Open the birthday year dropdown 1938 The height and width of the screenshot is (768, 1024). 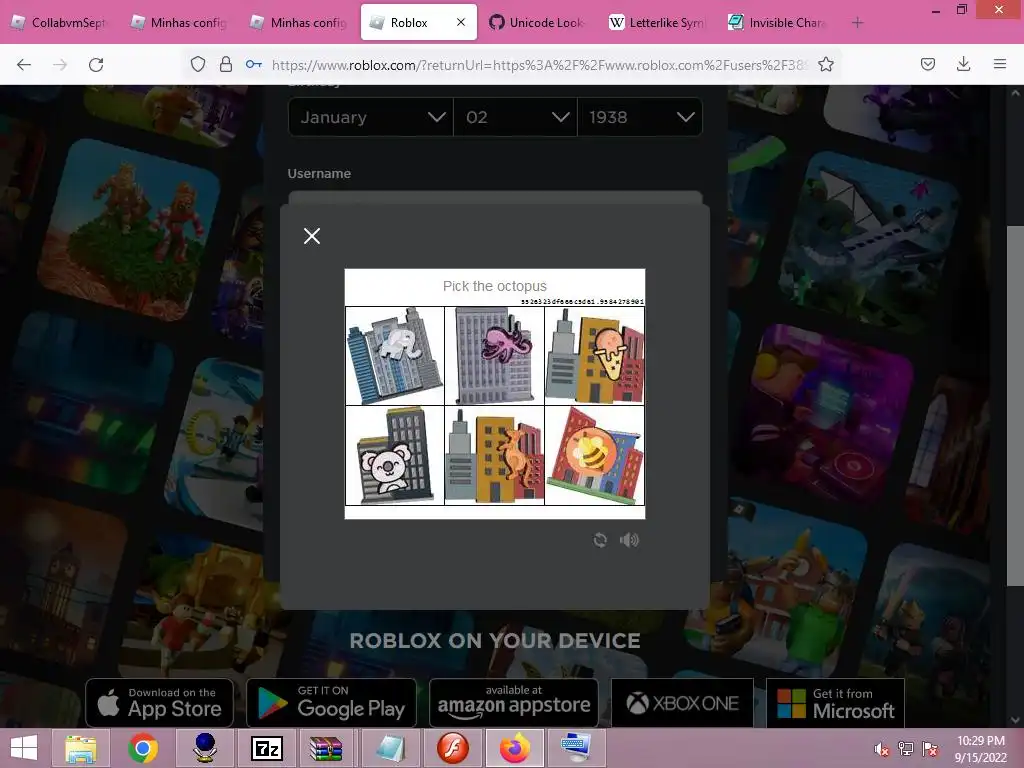pyautogui.click(x=640, y=117)
